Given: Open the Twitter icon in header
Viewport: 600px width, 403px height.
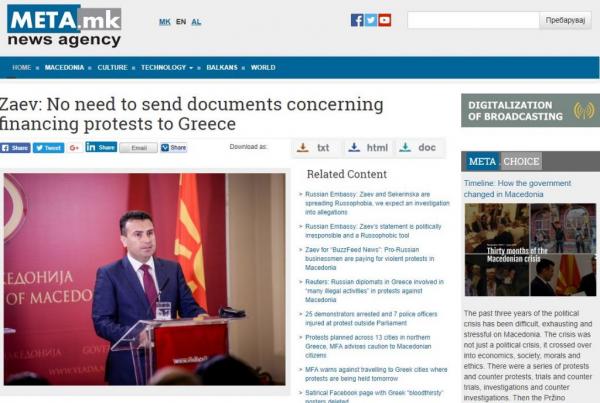Looking at the screenshot, I should [x=370, y=20].
